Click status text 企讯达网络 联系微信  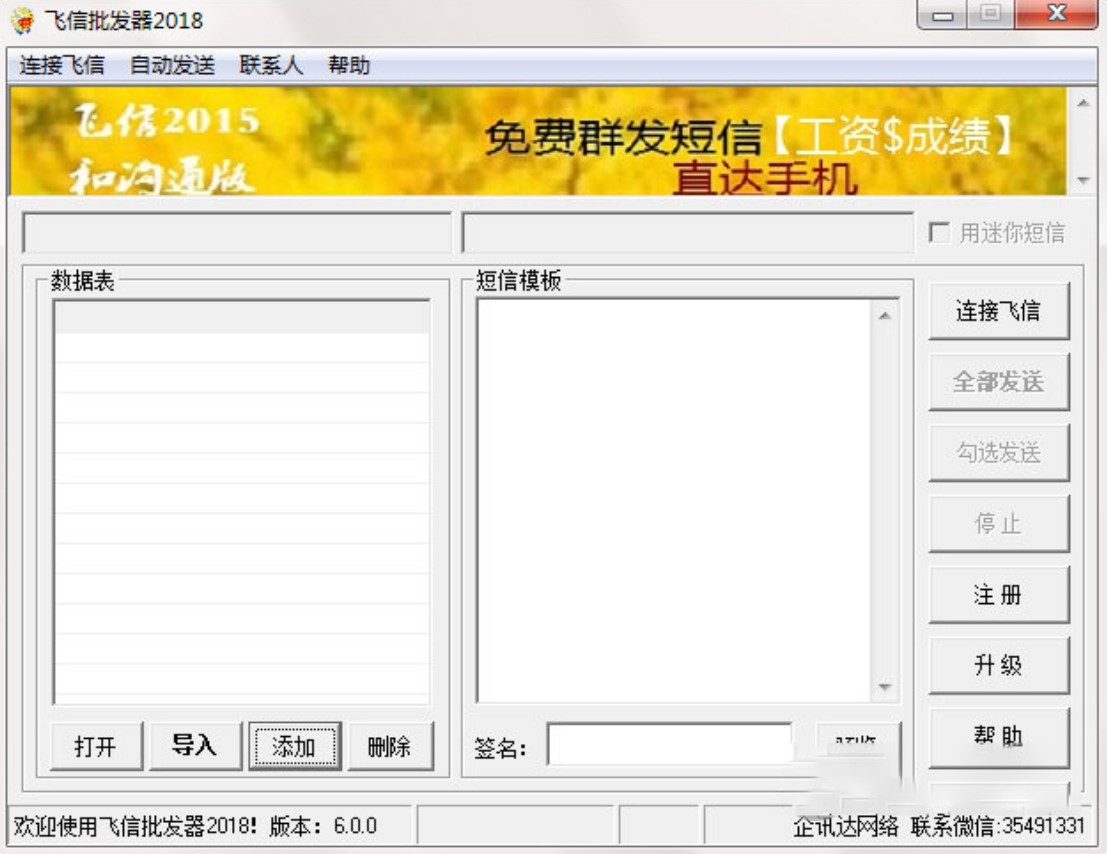(x=939, y=825)
